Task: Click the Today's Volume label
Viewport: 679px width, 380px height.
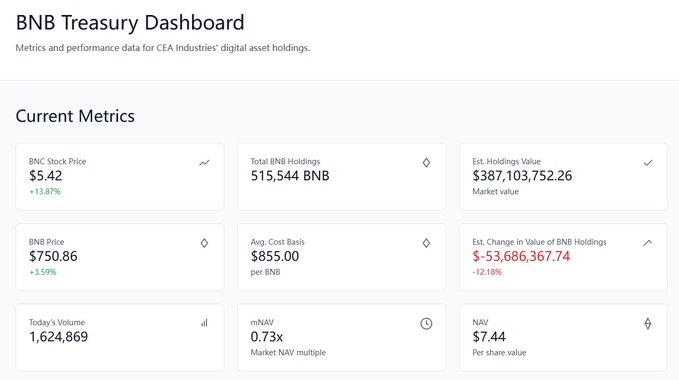Action: pos(57,322)
